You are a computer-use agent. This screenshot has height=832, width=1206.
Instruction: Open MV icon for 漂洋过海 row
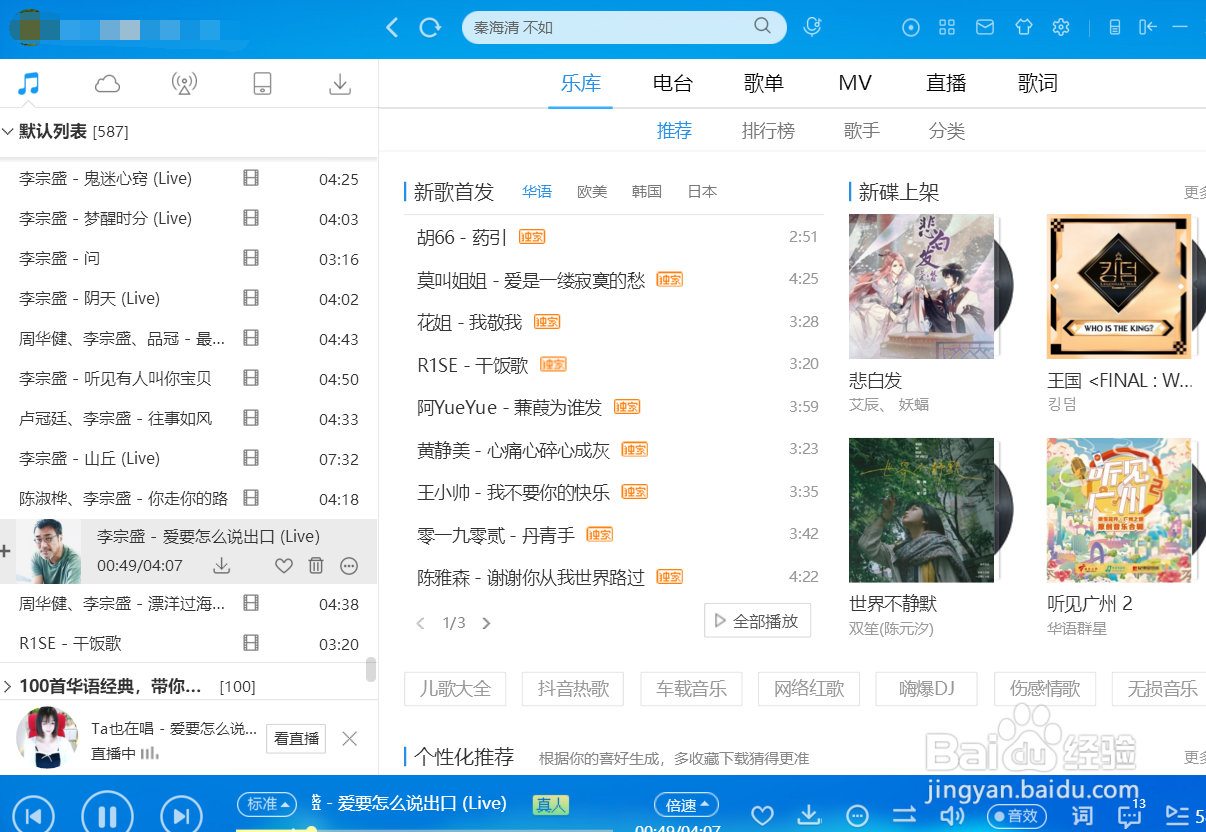(251, 602)
